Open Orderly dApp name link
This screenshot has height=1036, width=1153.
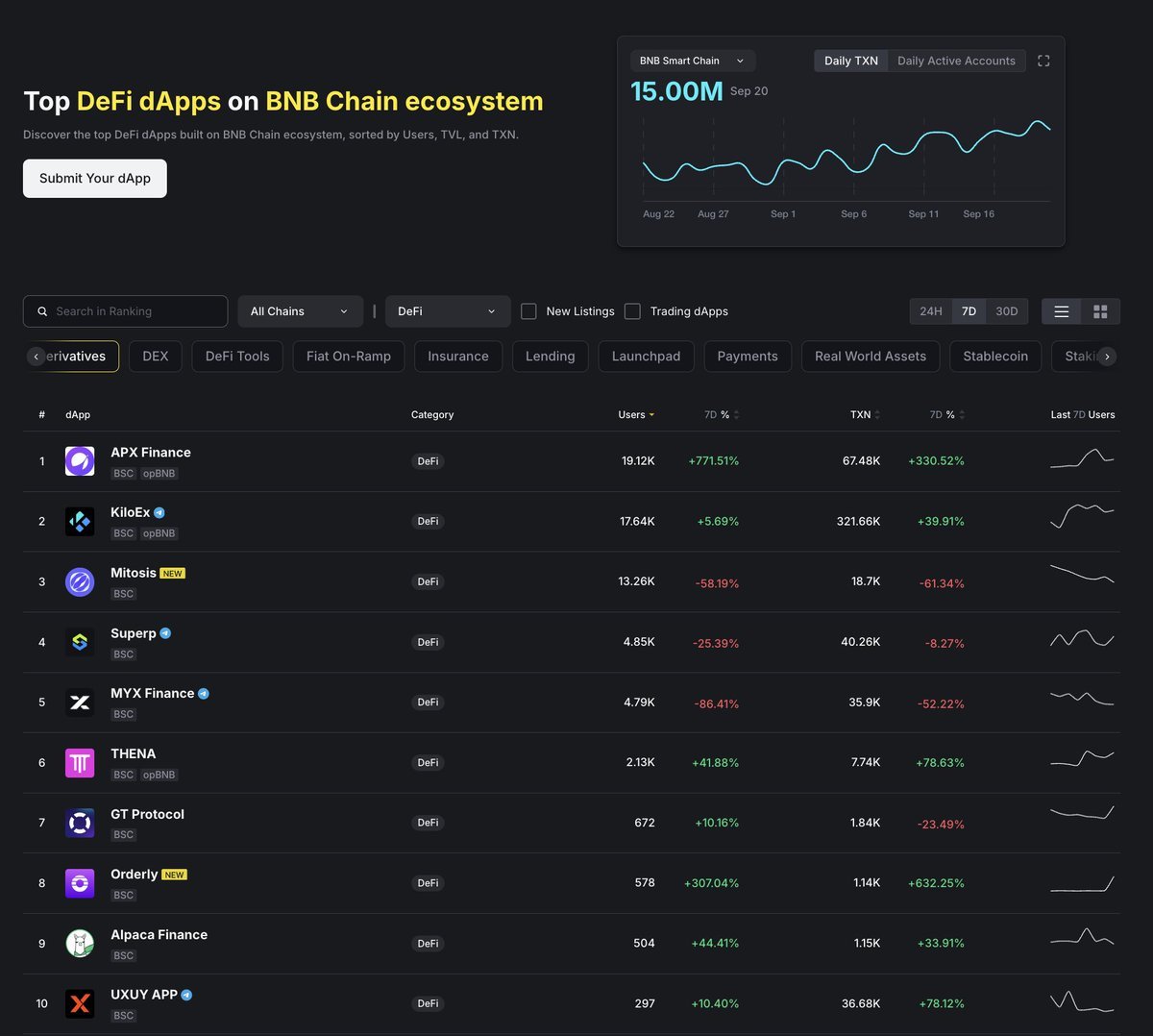135,875
